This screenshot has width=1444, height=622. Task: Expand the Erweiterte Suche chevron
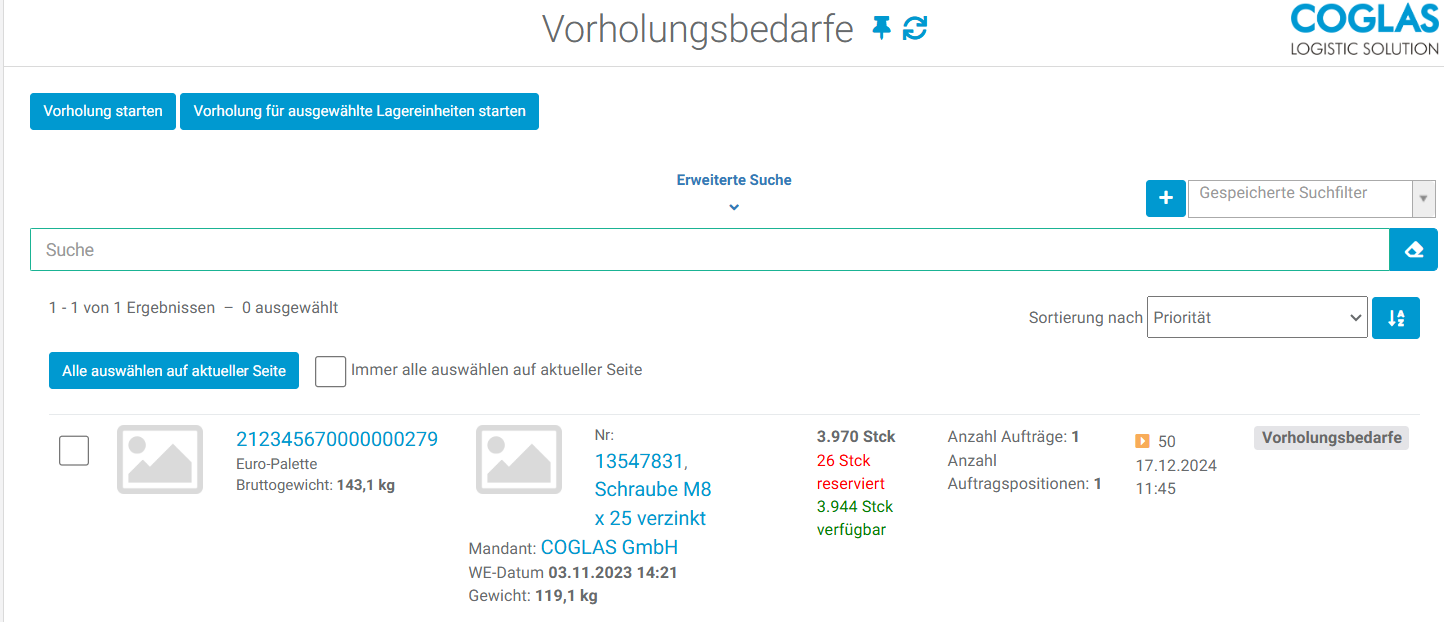734,207
